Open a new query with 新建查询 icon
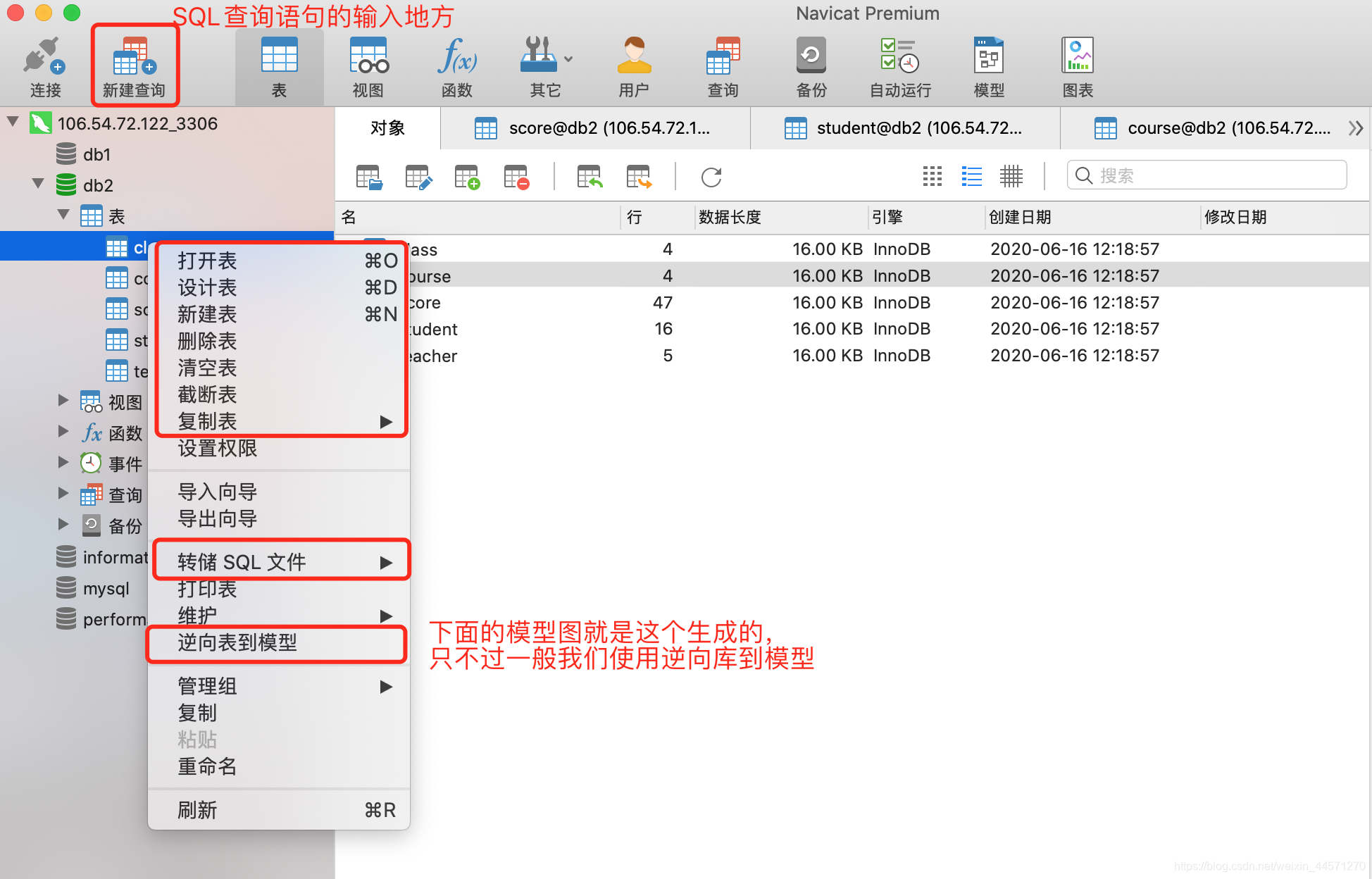 click(134, 63)
